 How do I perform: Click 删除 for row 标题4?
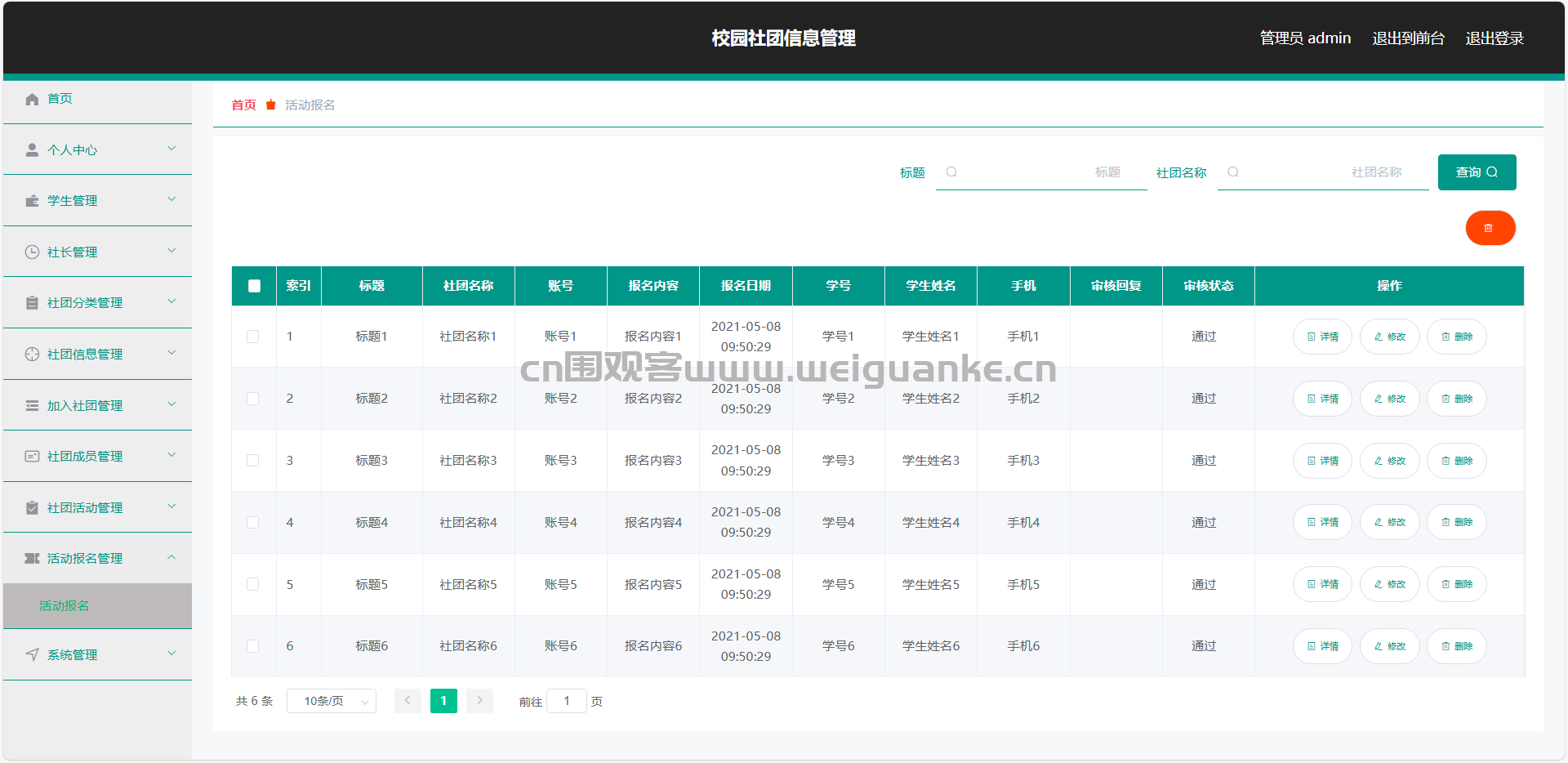(1457, 522)
